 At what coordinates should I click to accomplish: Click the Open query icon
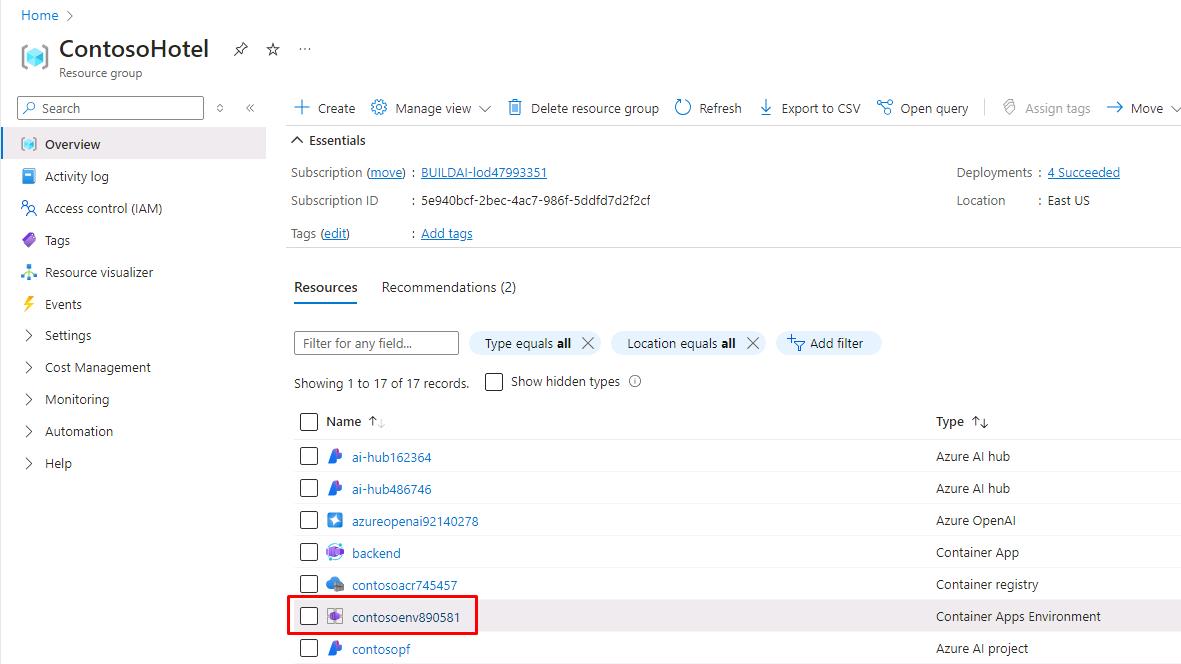(x=884, y=108)
